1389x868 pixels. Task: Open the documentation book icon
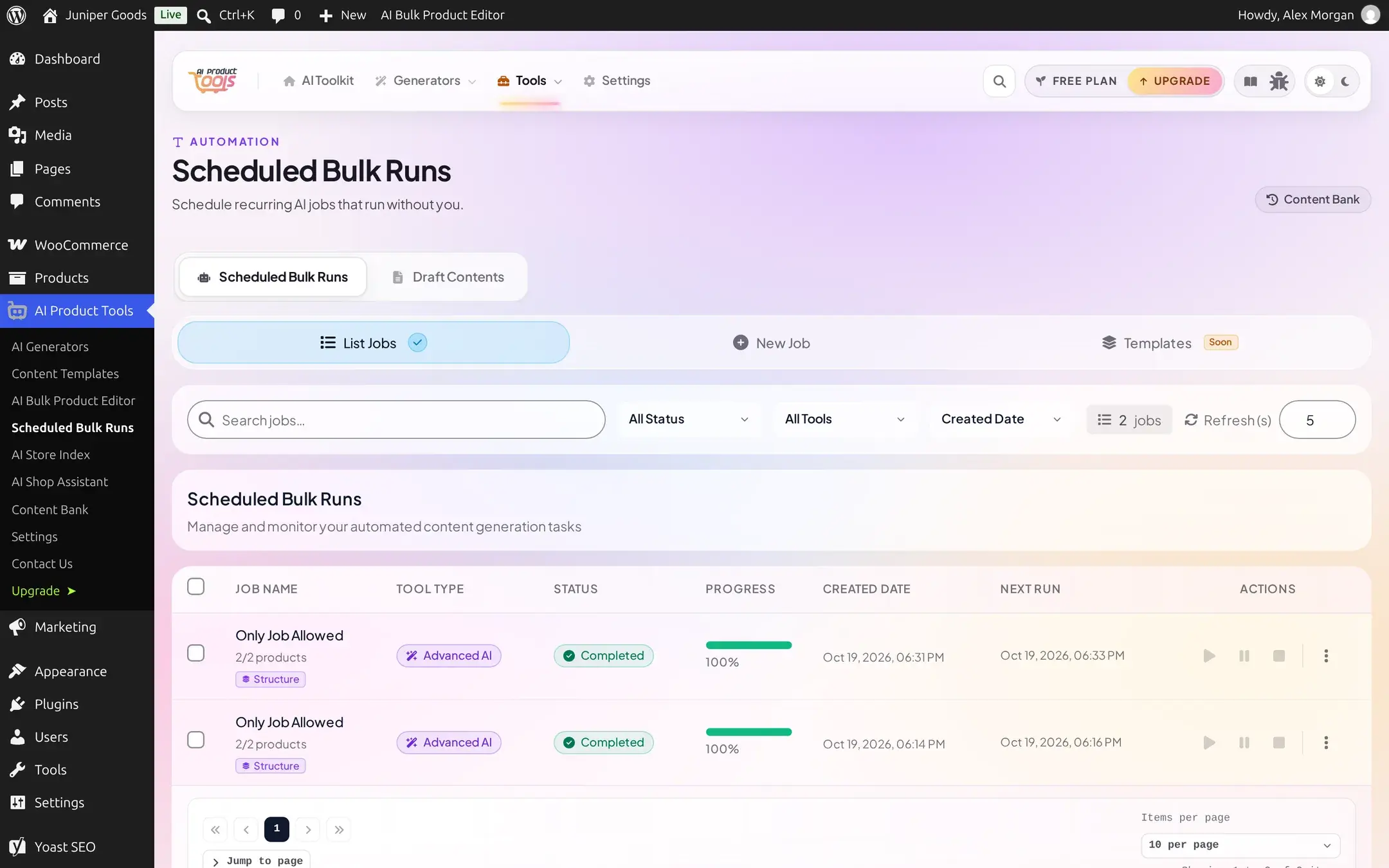(1250, 81)
